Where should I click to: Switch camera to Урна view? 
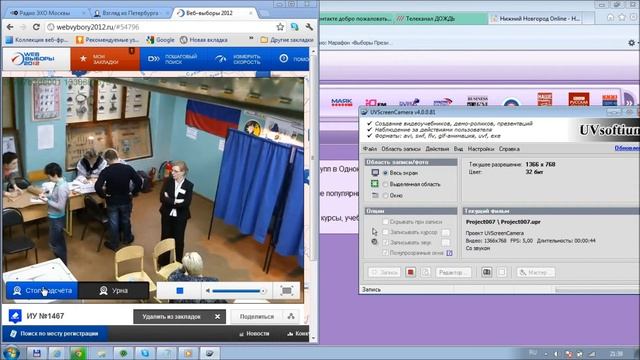tap(113, 291)
